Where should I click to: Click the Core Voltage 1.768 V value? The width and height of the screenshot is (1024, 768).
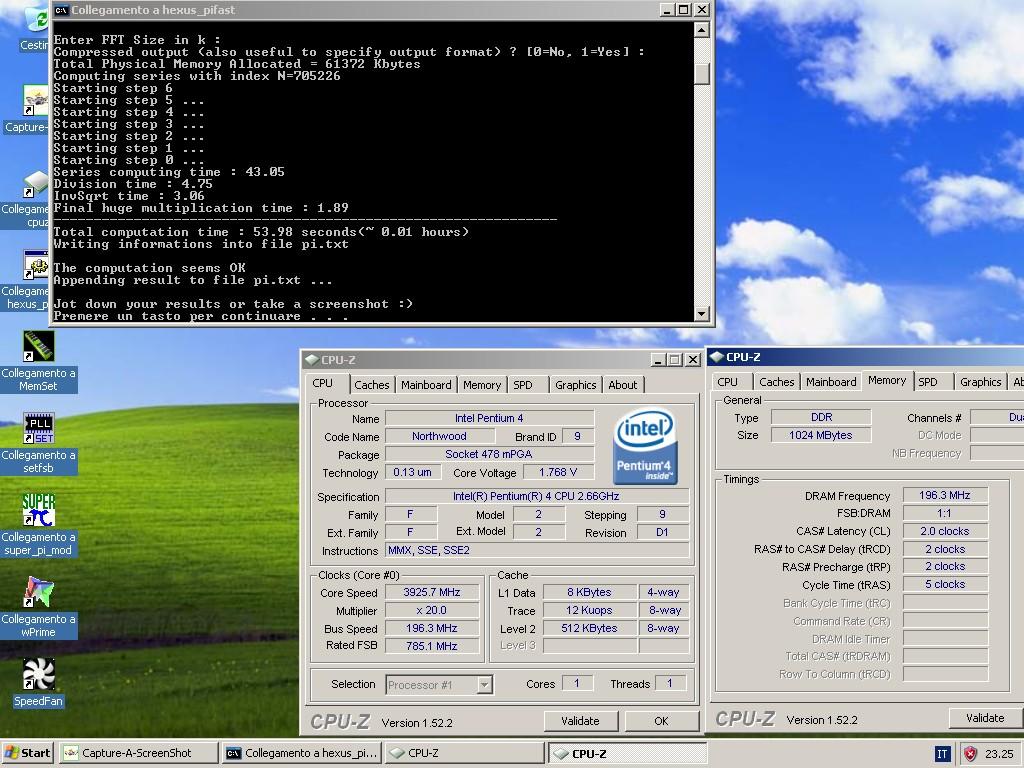tap(558, 472)
